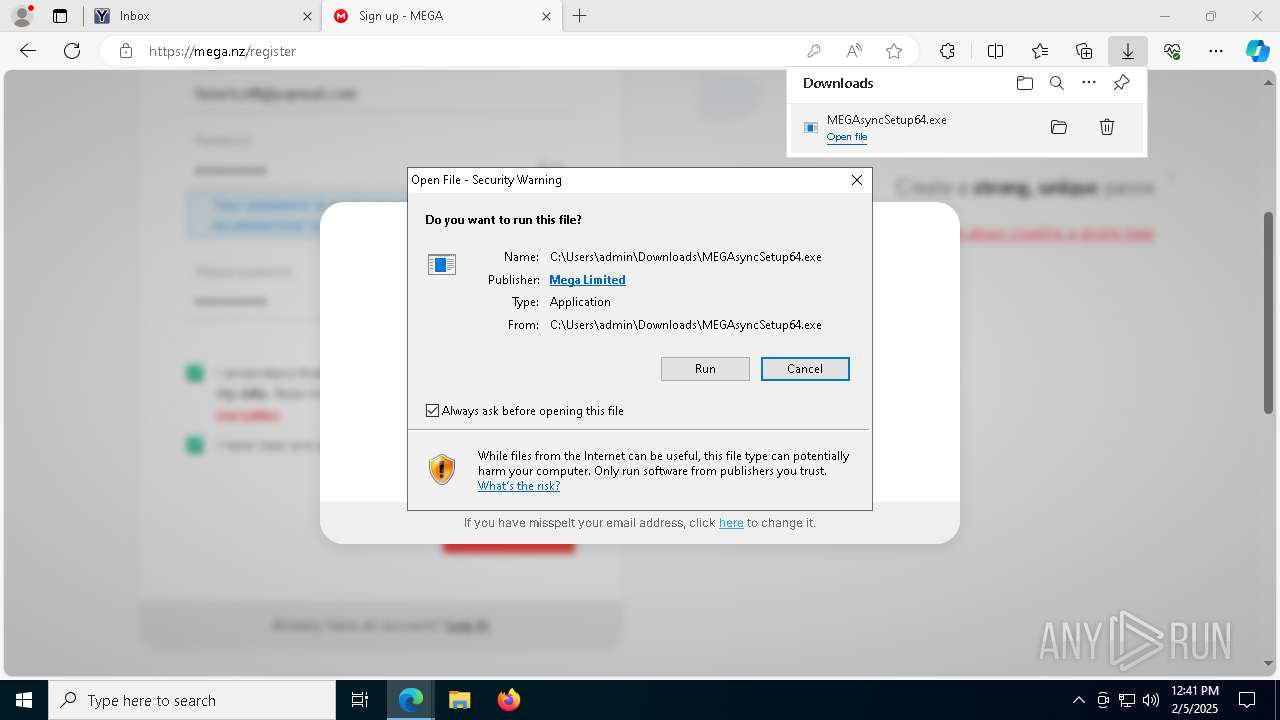1280x720 pixels.
Task: Click the Downloads toolbar button
Action: 1128,51
